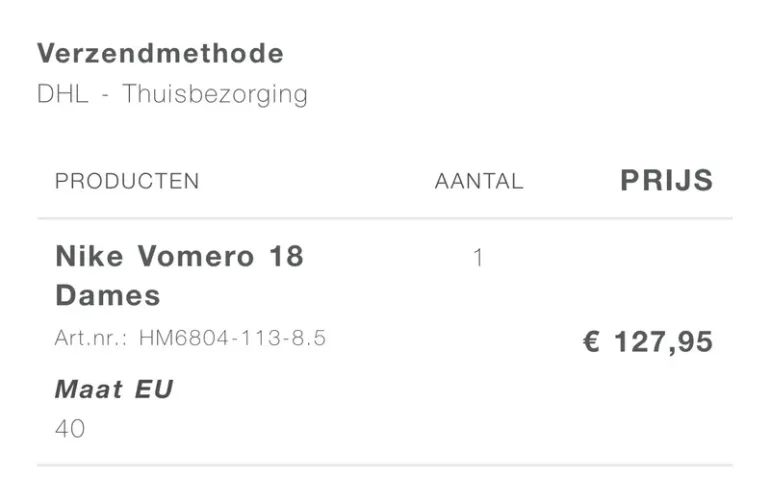Viewport: 770px width, 478px height.
Task: Click the price € 127,95
Action: (x=648, y=341)
